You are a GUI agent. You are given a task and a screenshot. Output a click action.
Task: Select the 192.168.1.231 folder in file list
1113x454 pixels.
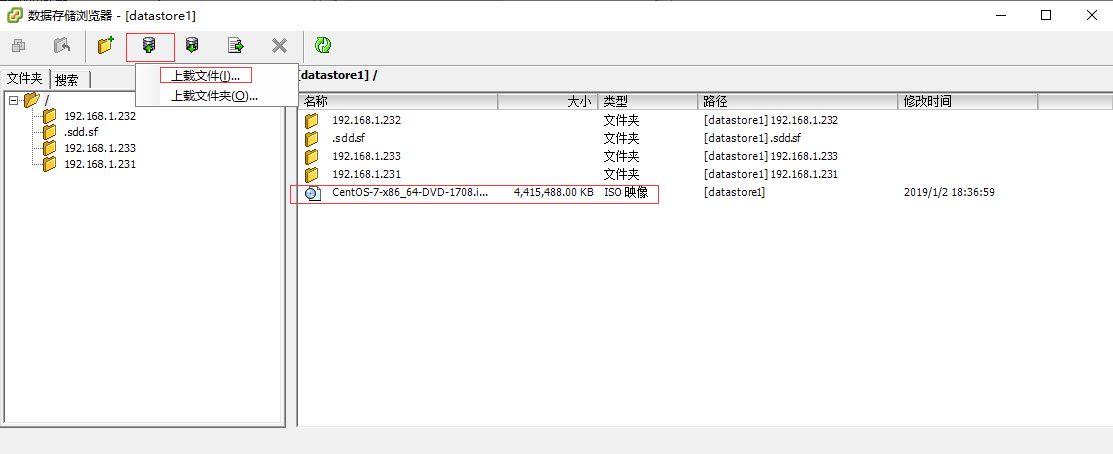366,175
